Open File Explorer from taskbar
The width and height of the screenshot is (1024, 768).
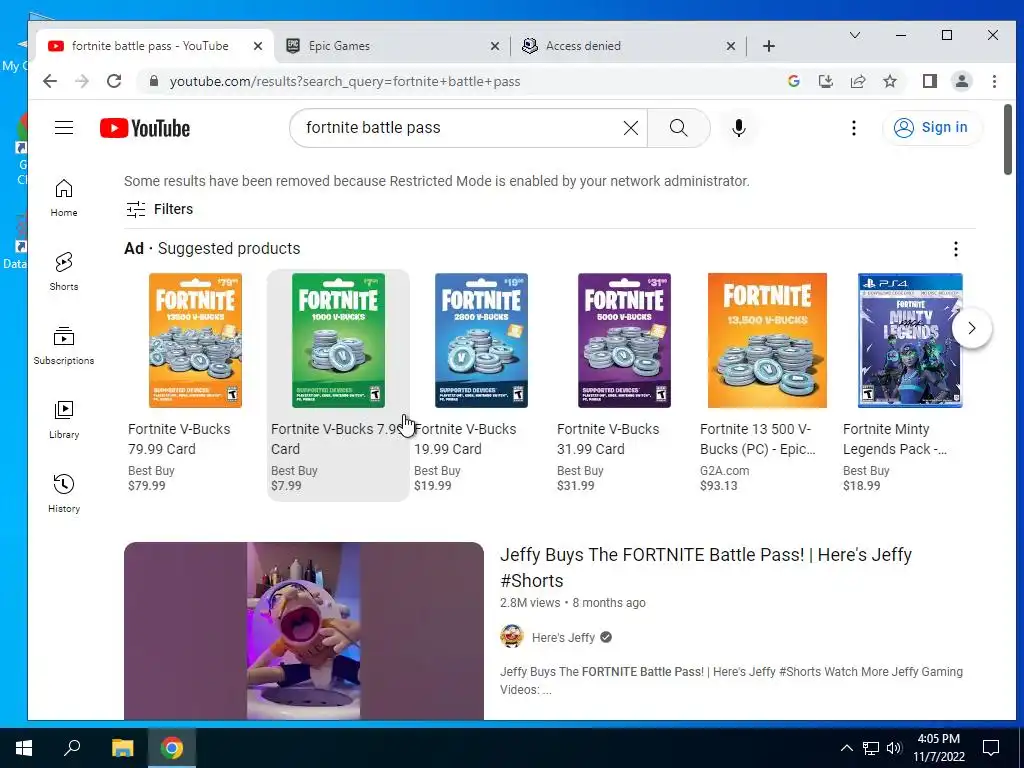(x=122, y=748)
